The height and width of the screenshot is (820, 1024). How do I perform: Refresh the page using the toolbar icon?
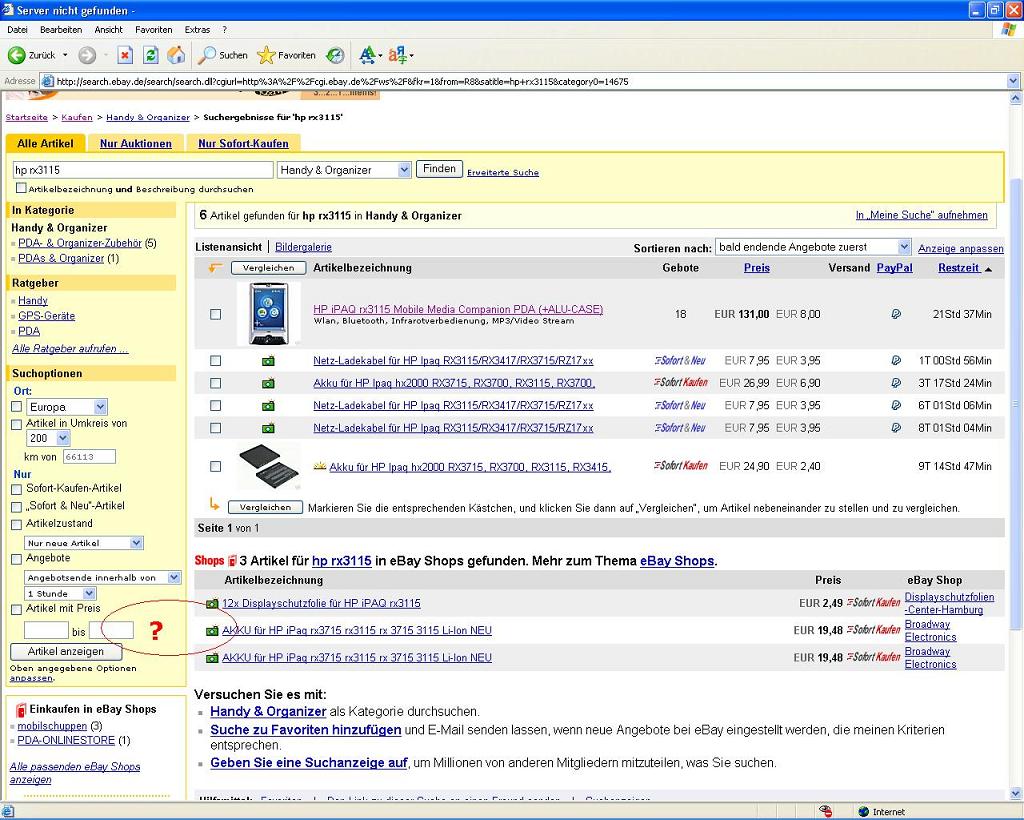click(151, 55)
